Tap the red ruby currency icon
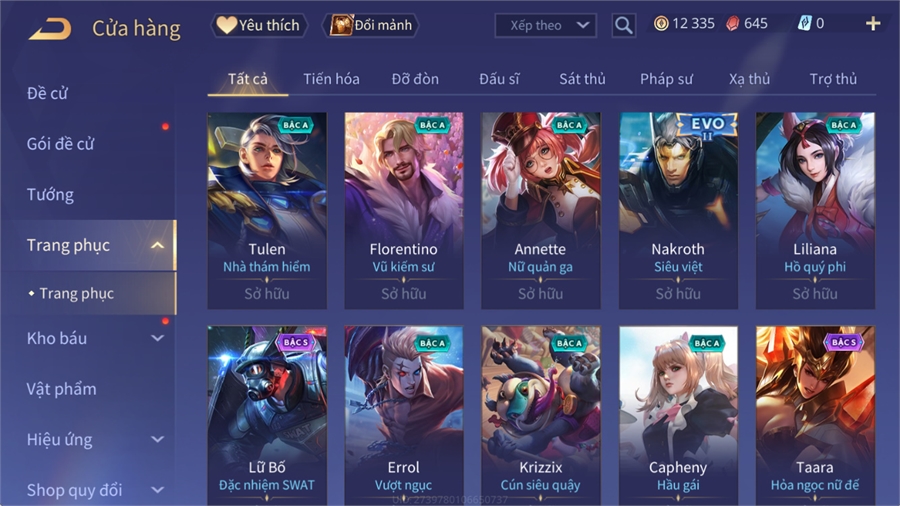This screenshot has height=506, width=900. pyautogui.click(x=732, y=24)
